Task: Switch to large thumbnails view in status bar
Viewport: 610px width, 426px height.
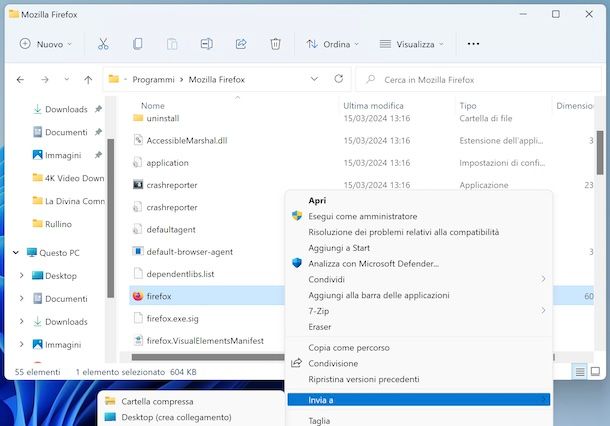Action: [x=594, y=371]
